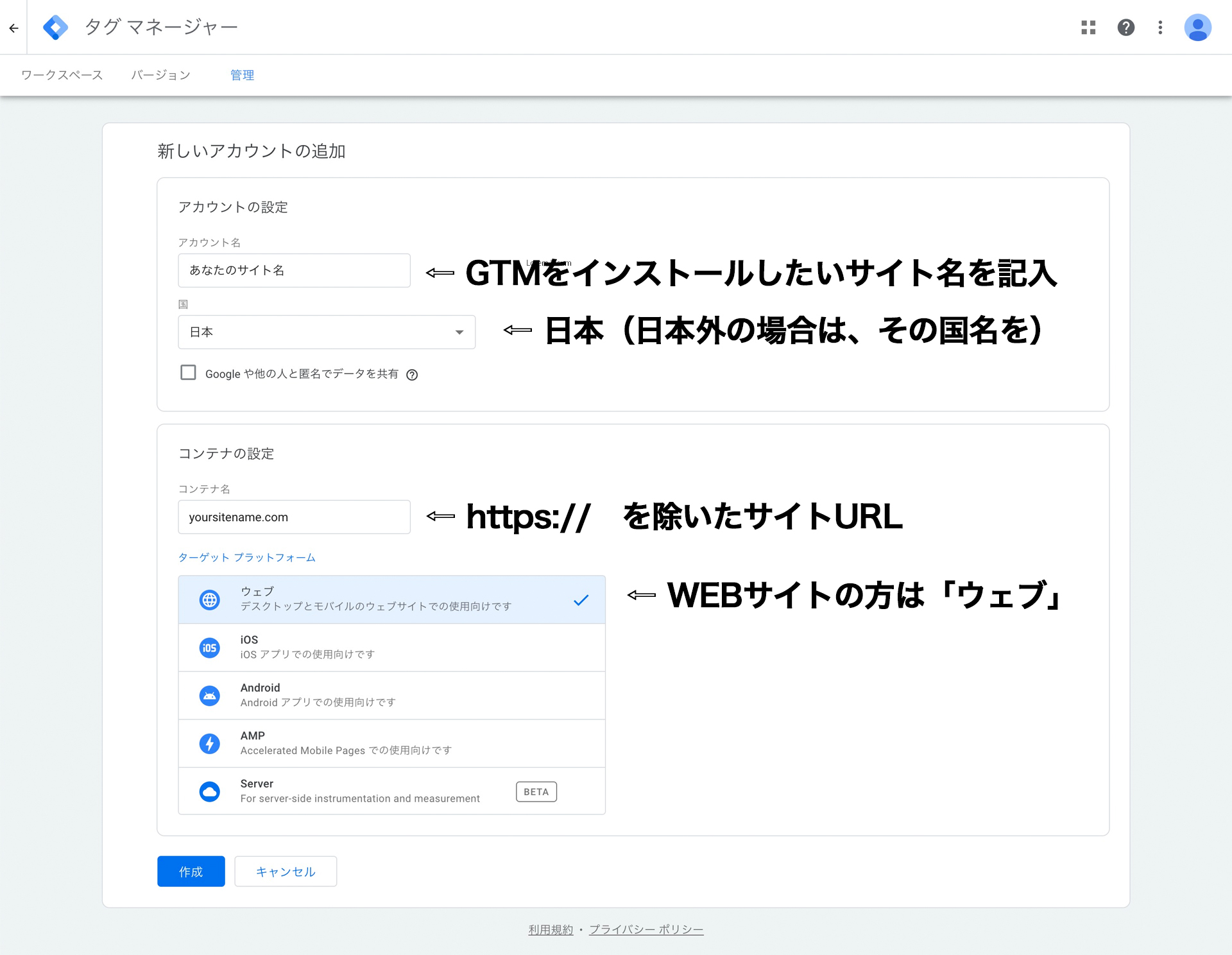Click the user account avatar

[x=1197, y=28]
